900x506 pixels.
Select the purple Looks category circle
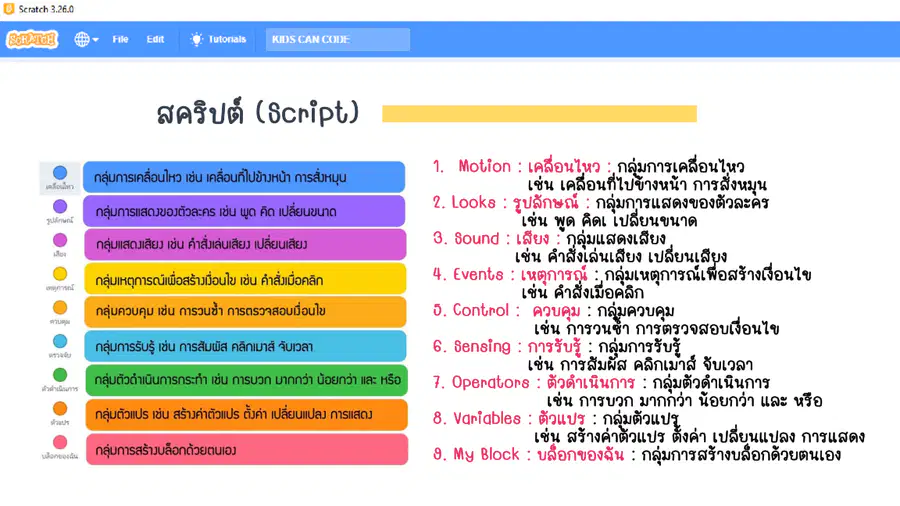pyautogui.click(x=60, y=207)
